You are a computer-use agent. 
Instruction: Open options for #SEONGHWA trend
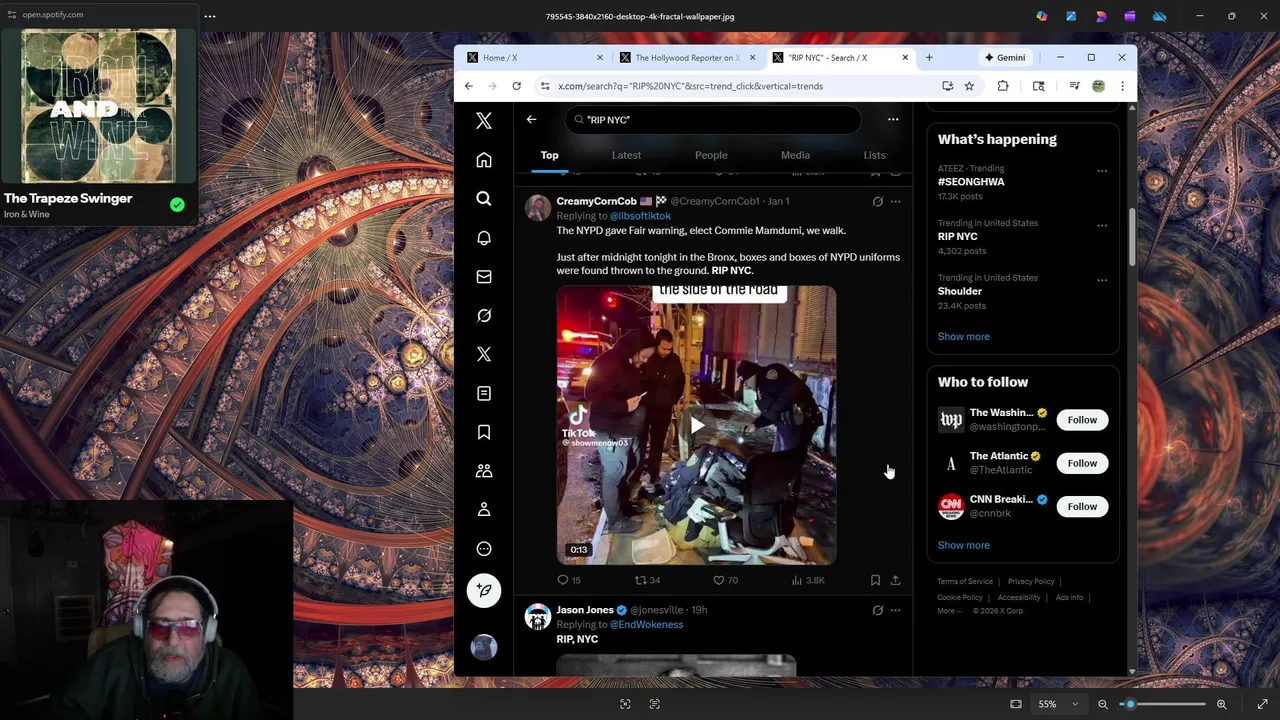point(1102,171)
